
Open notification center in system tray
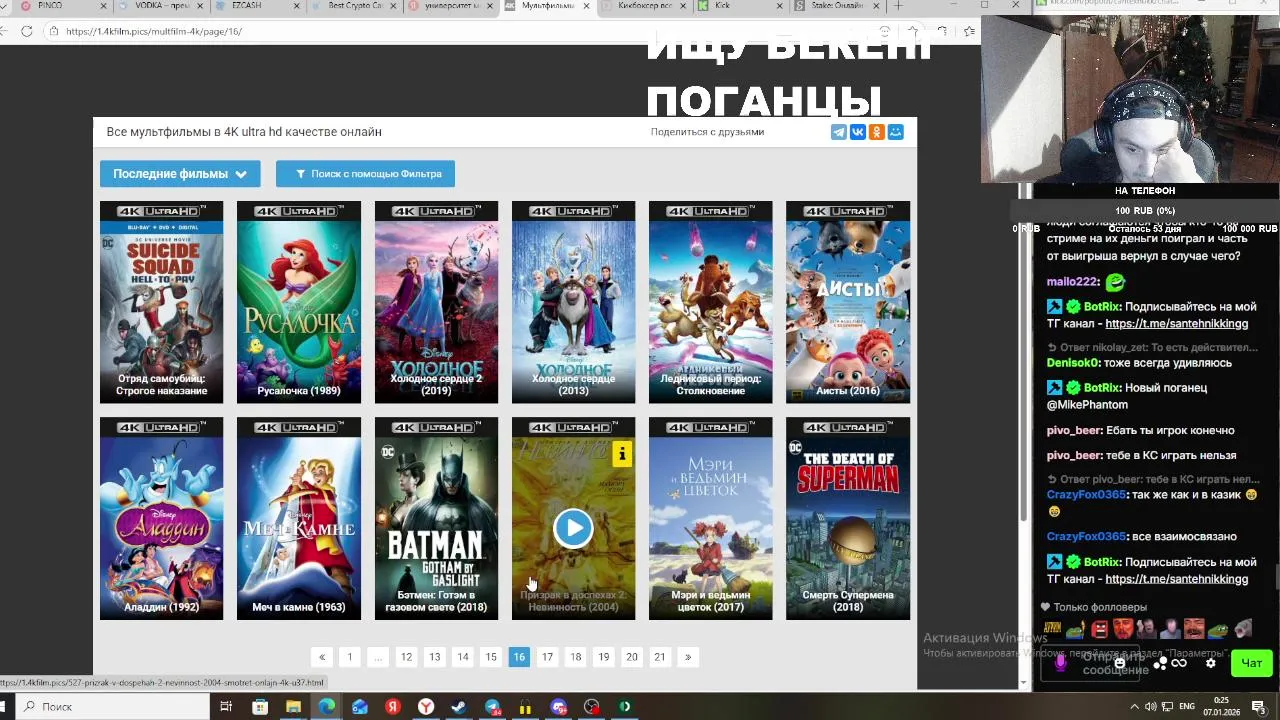point(1259,707)
